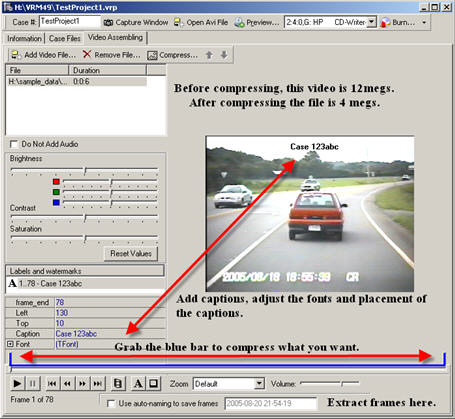Screen dimensions: 455x419
Task: Click the Play button
Action: point(17,384)
